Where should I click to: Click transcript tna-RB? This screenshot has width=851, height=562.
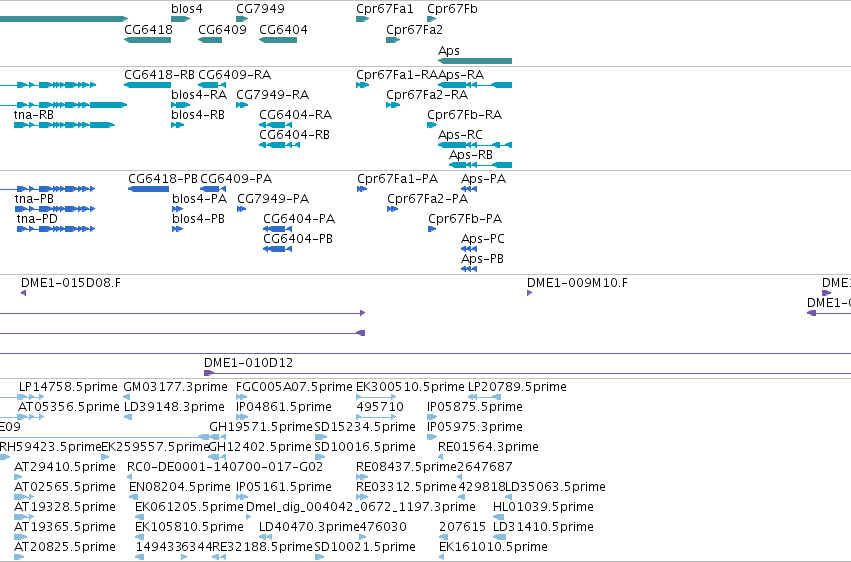[x=34, y=114]
